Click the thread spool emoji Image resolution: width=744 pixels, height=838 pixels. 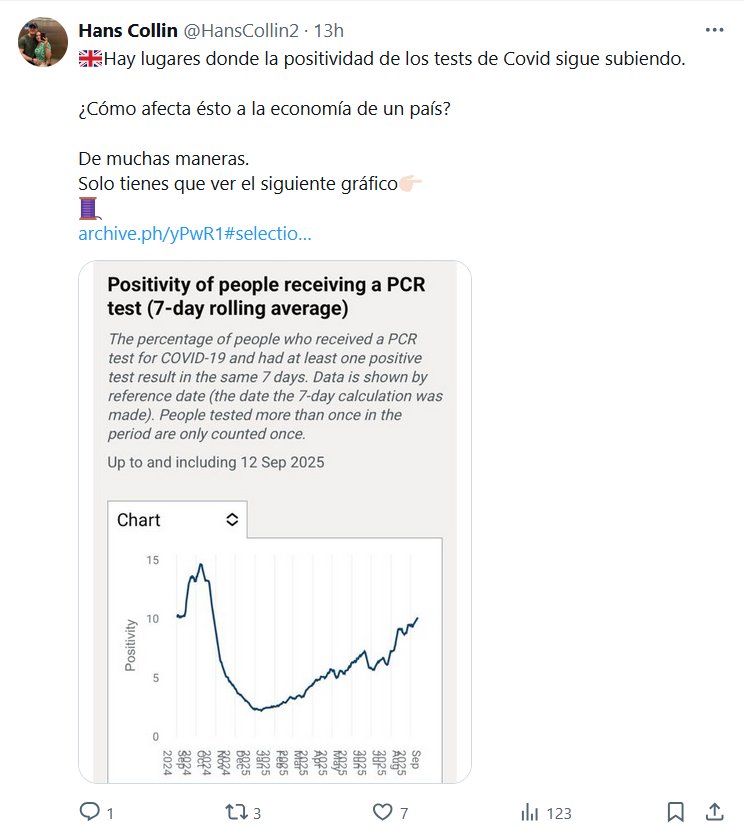pos(90,209)
